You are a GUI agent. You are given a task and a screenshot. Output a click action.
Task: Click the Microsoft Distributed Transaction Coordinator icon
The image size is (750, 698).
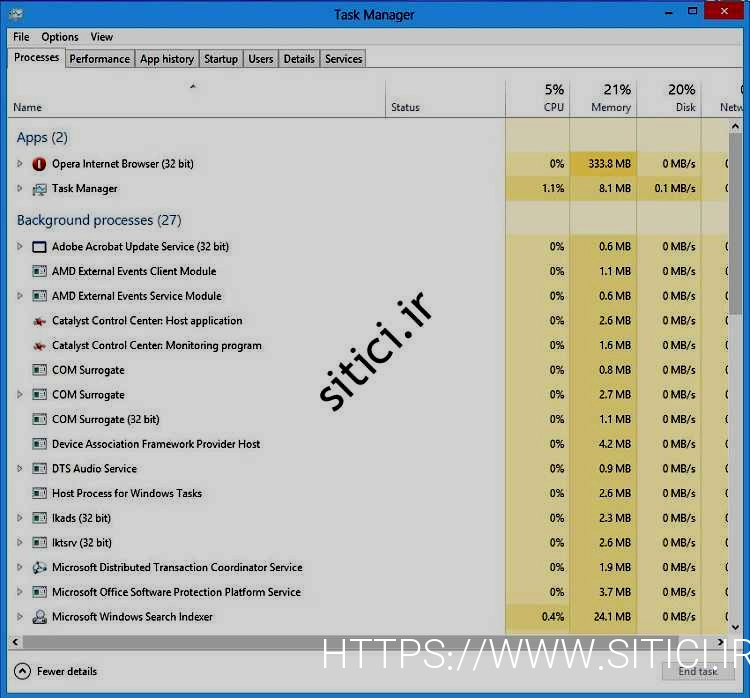point(39,567)
